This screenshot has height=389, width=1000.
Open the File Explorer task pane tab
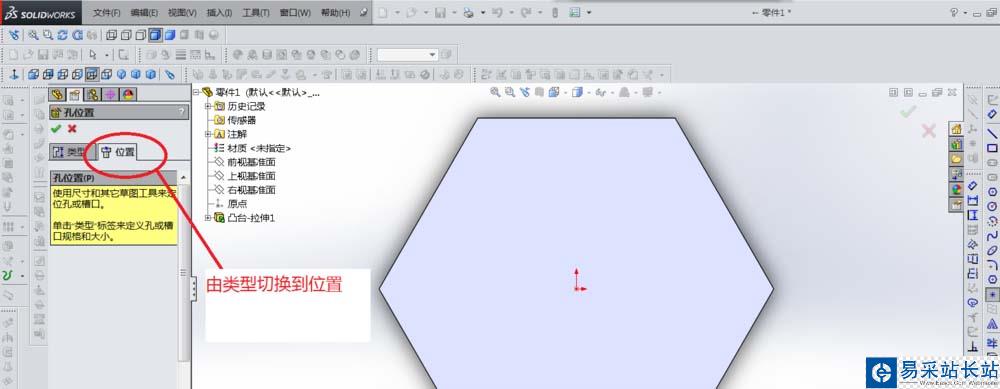click(956, 159)
